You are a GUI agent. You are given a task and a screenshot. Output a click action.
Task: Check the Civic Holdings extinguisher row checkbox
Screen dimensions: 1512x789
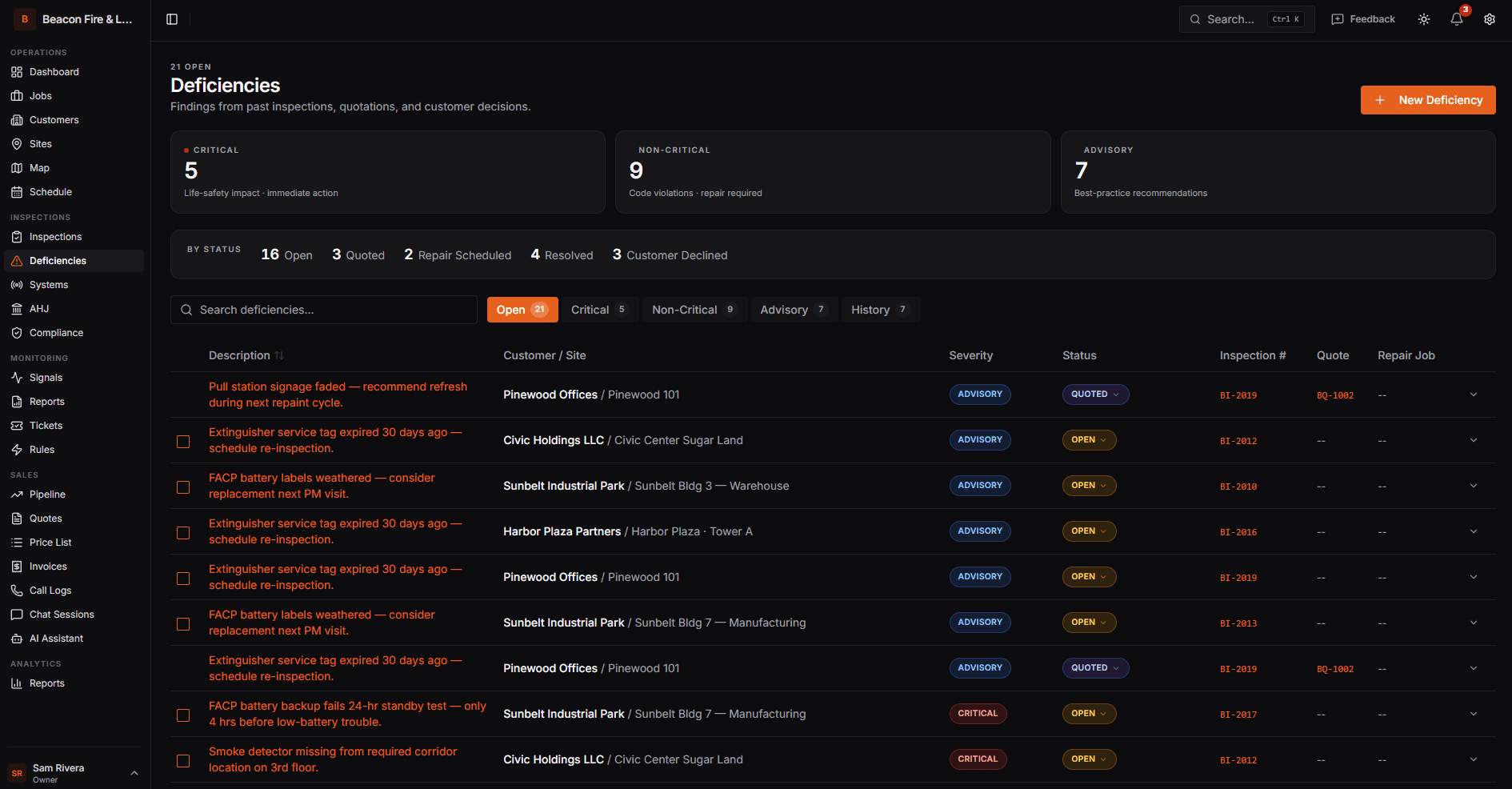(183, 441)
